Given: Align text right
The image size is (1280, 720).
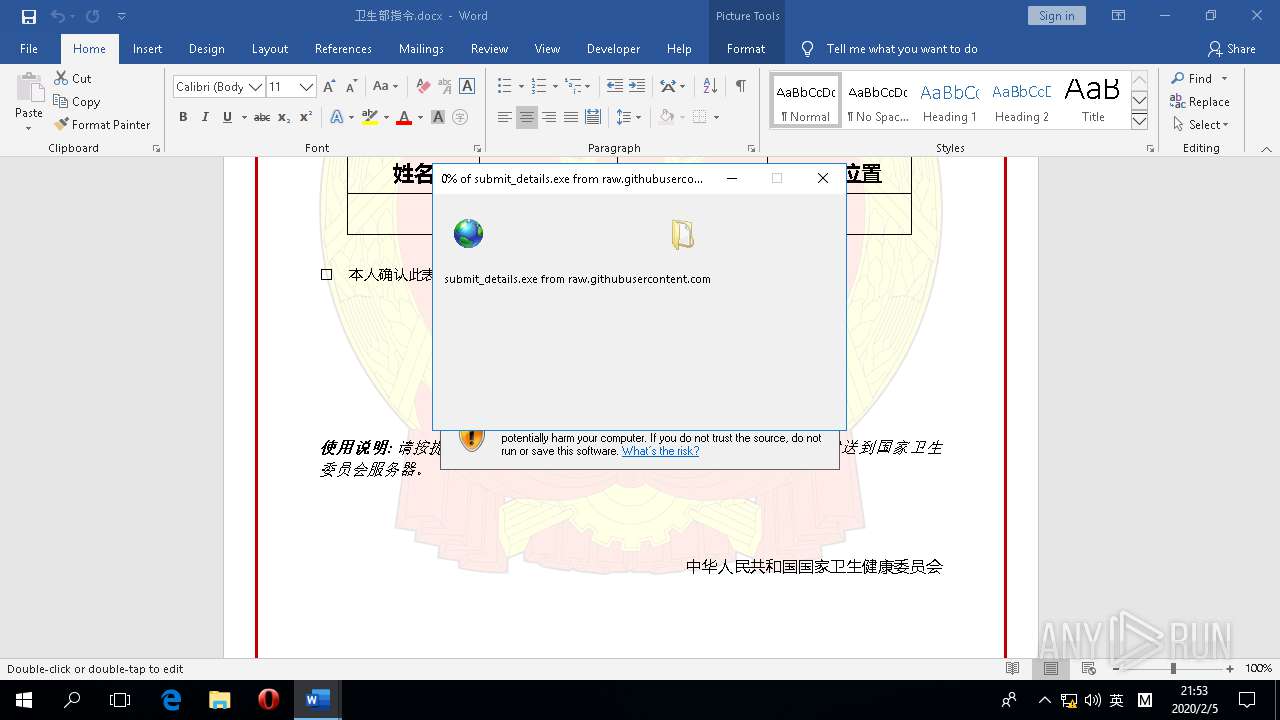Looking at the screenshot, I should coord(549,117).
